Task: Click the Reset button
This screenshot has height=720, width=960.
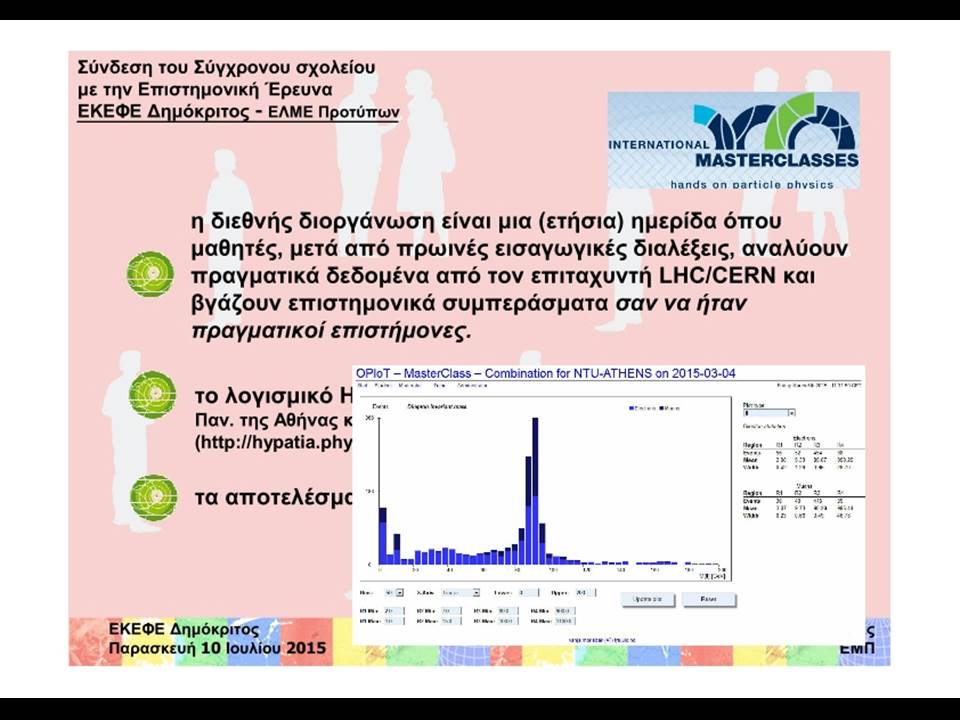Action: coord(708,599)
